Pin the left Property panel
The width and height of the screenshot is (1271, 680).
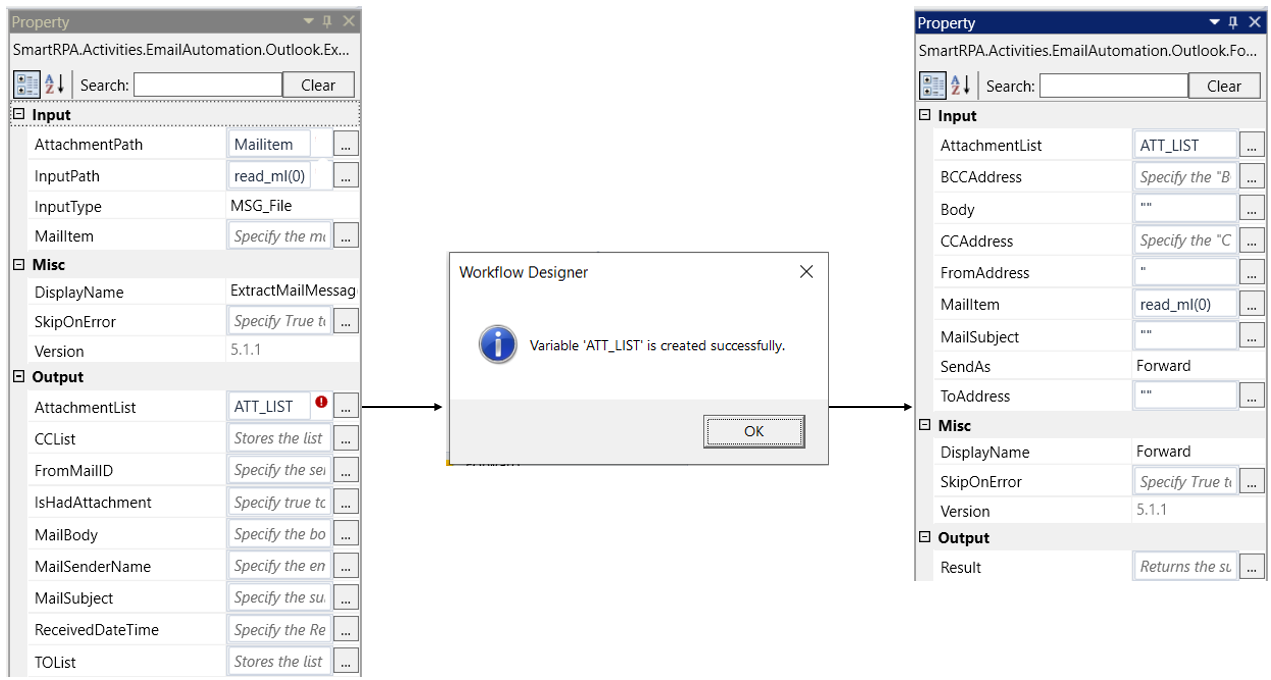[328, 22]
